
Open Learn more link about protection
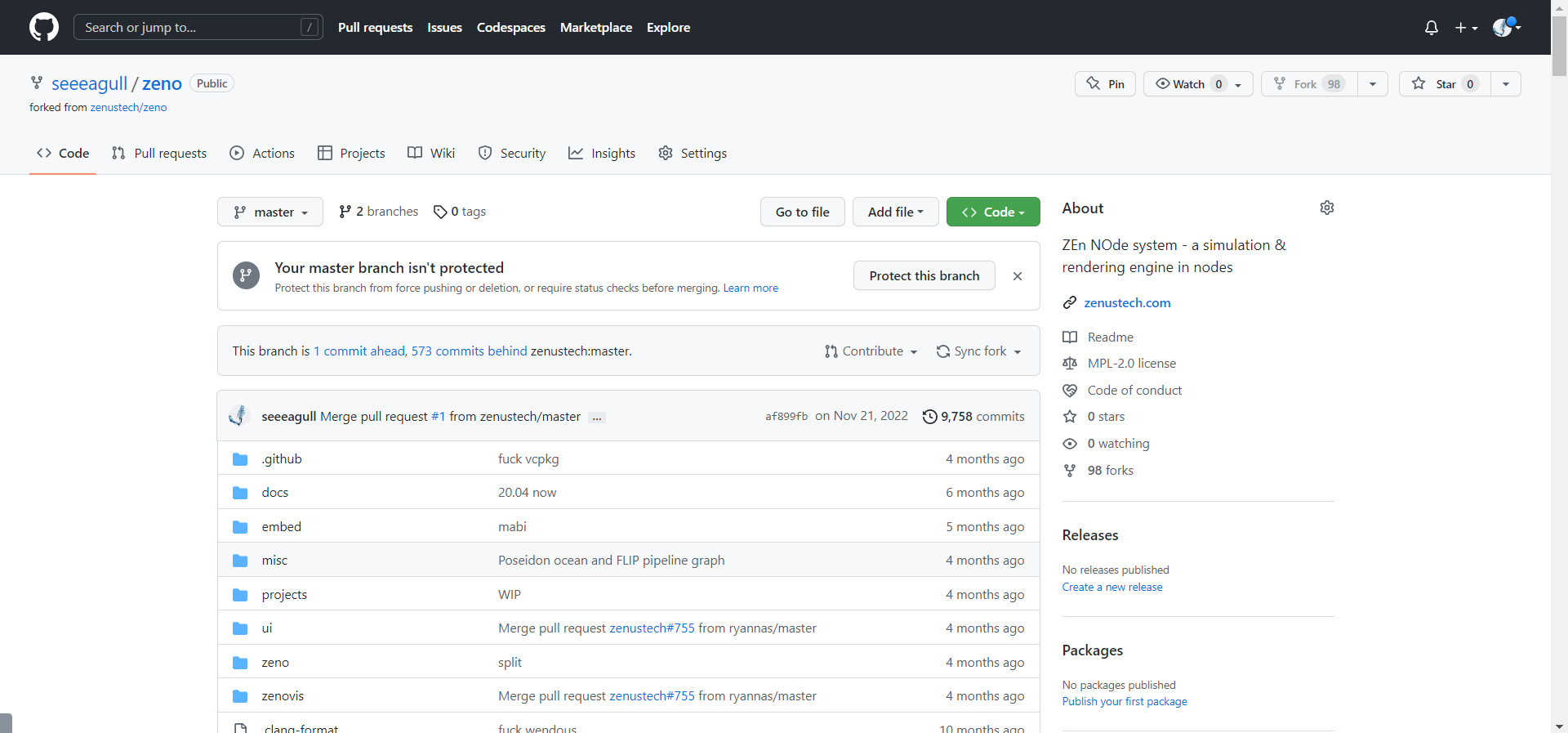point(751,288)
